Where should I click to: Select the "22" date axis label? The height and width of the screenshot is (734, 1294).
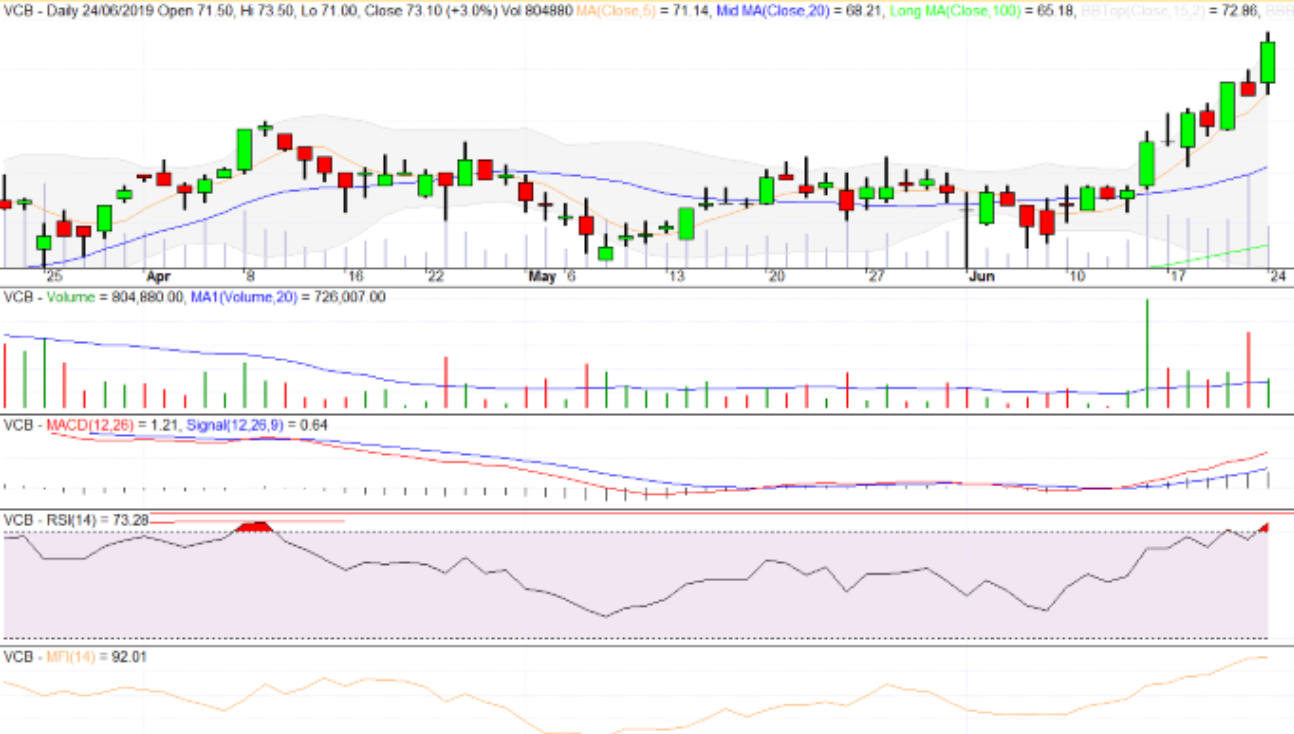tap(435, 276)
